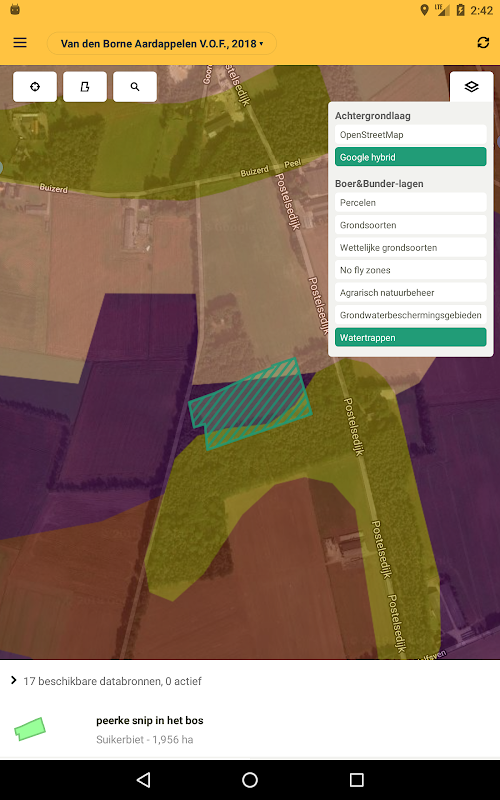Tap Android back navigation button

pyautogui.click(x=143, y=780)
